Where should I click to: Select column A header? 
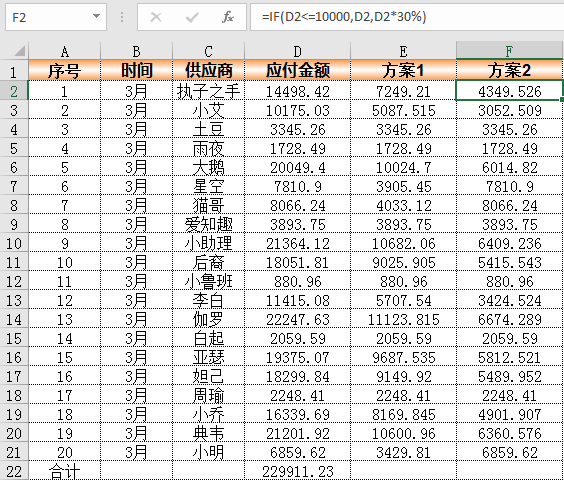pos(64,51)
